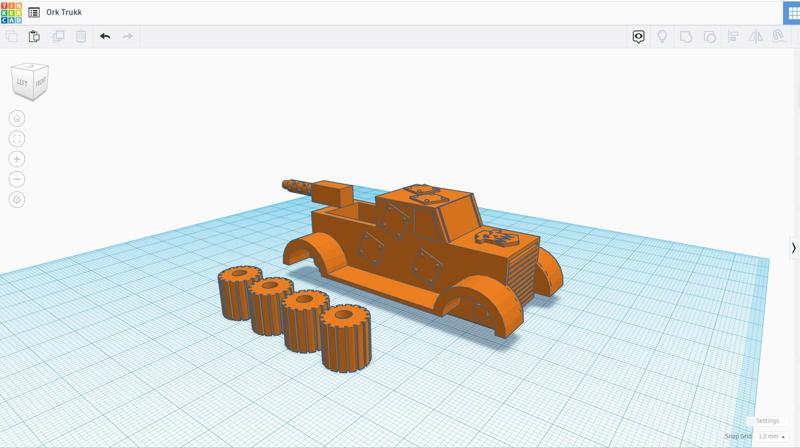Click the Duplicate and repeat icon
The height and width of the screenshot is (448, 800).
58,36
